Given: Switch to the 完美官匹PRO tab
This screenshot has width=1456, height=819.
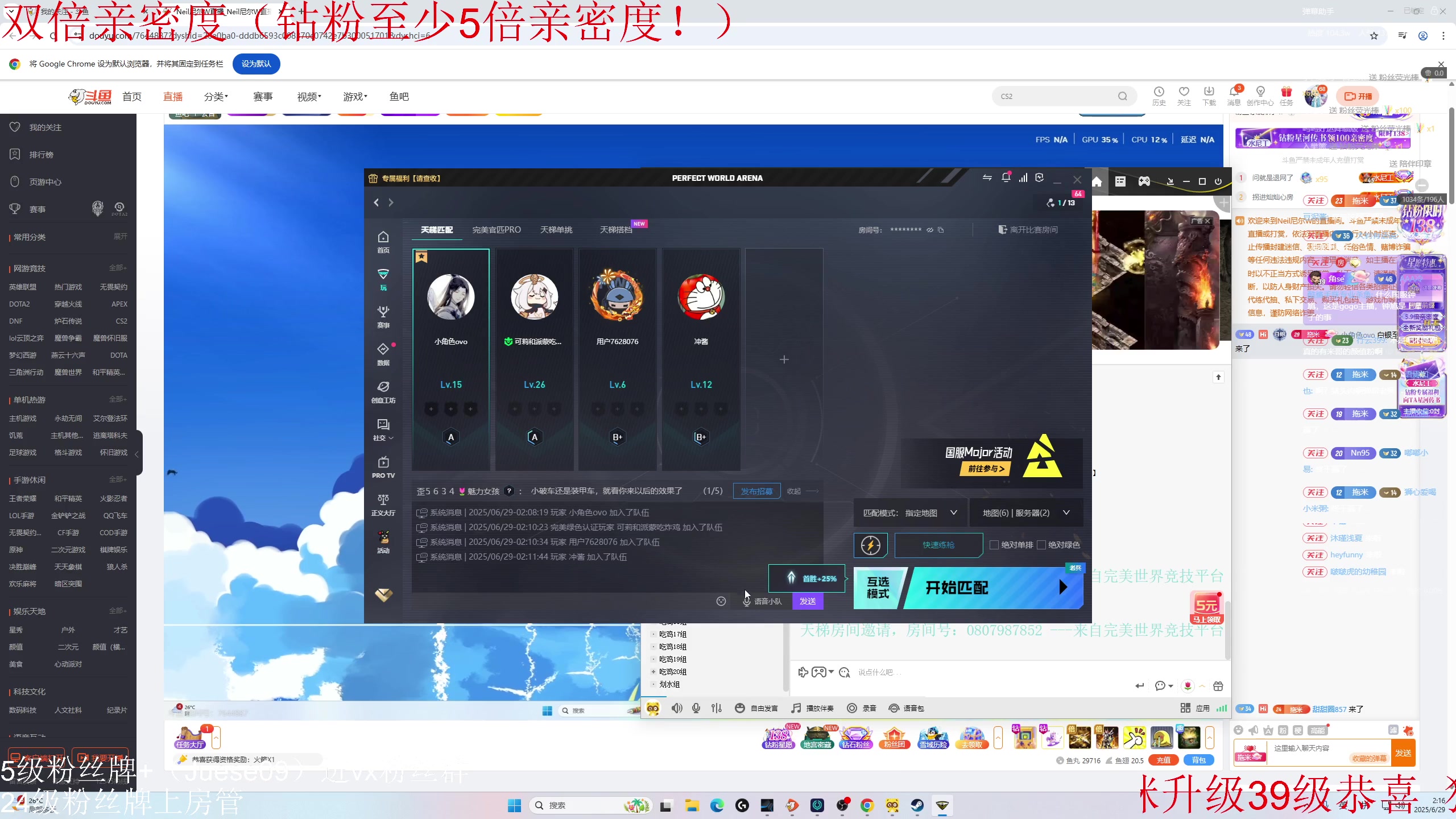Looking at the screenshot, I should tap(497, 230).
